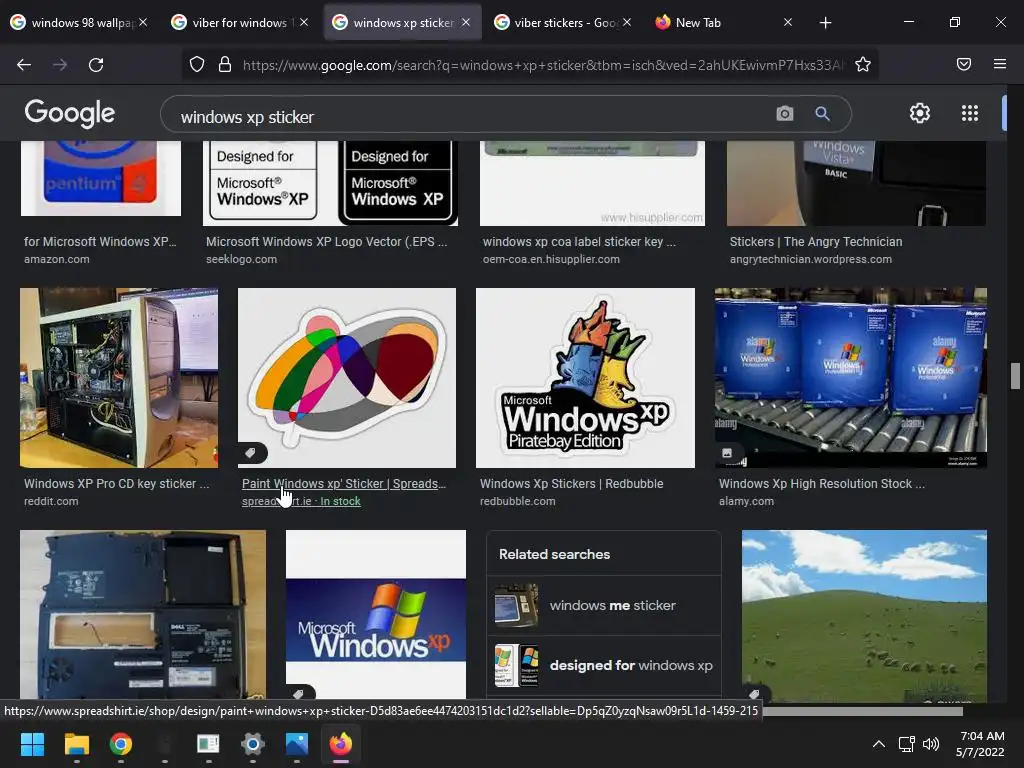Open the Firefox hamburger menu

point(999,64)
